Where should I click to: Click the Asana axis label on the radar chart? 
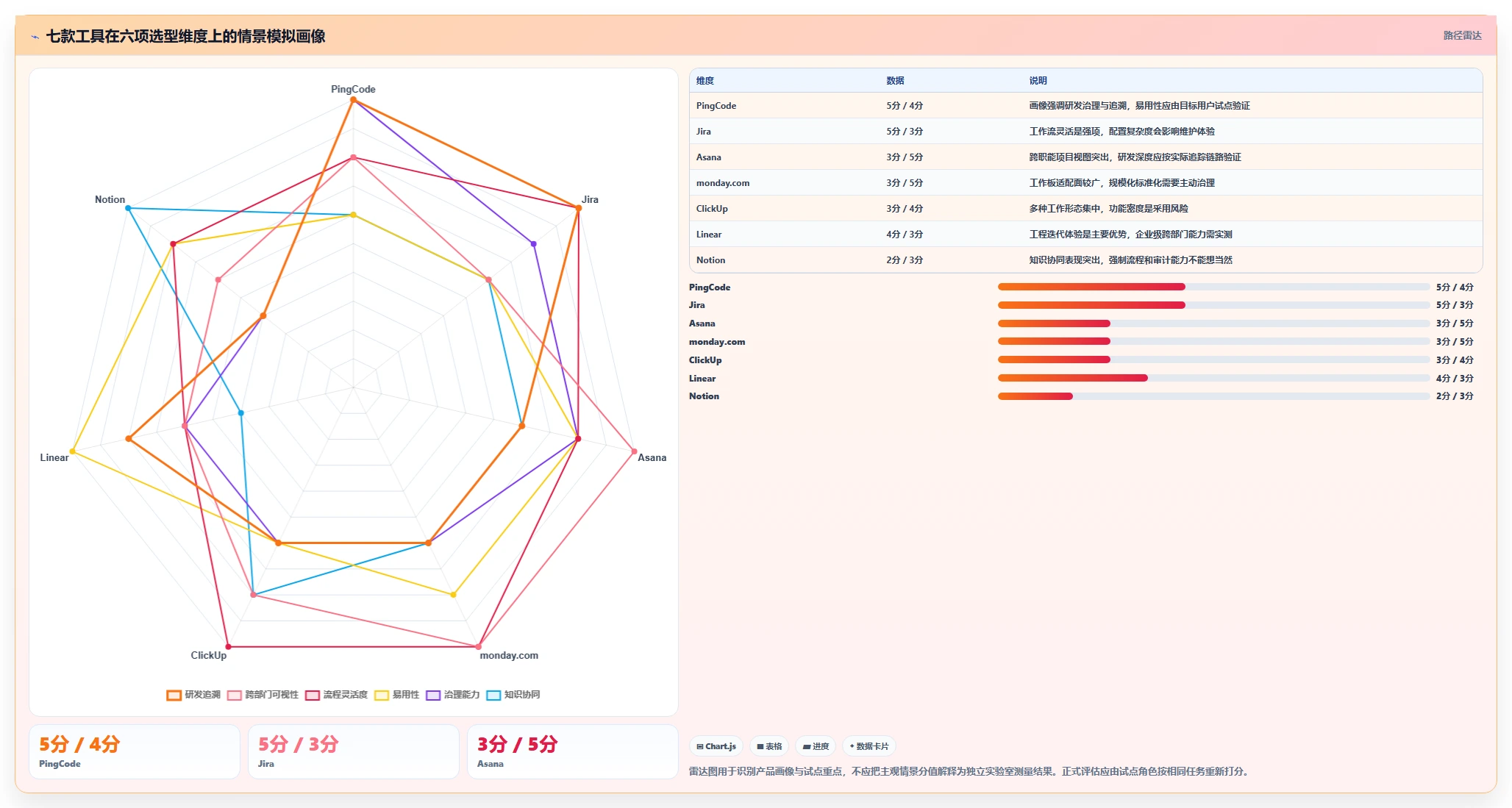[x=652, y=457]
